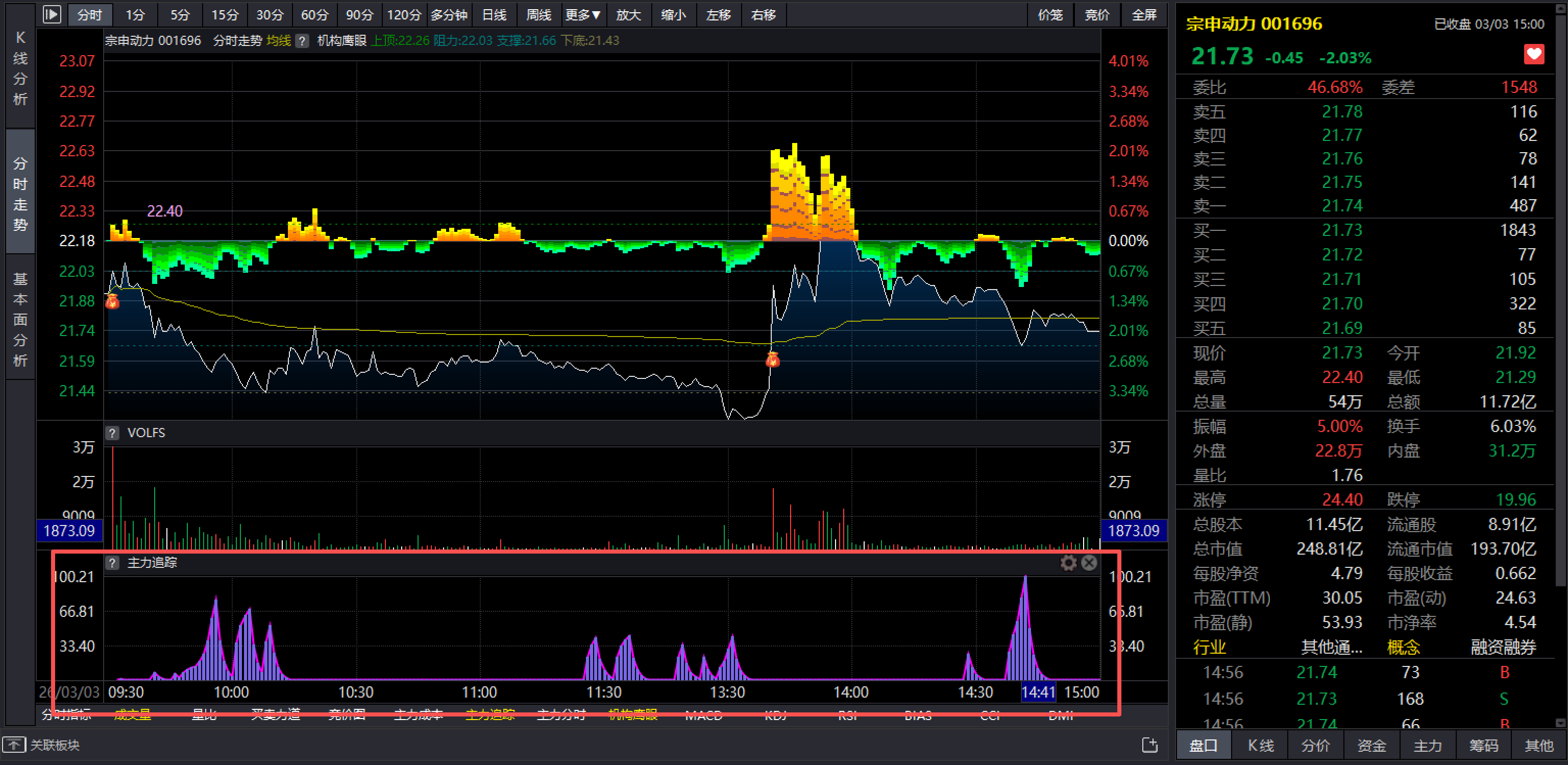Click the red heart favorite icon
This screenshot has height=765, width=1568.
1533,55
